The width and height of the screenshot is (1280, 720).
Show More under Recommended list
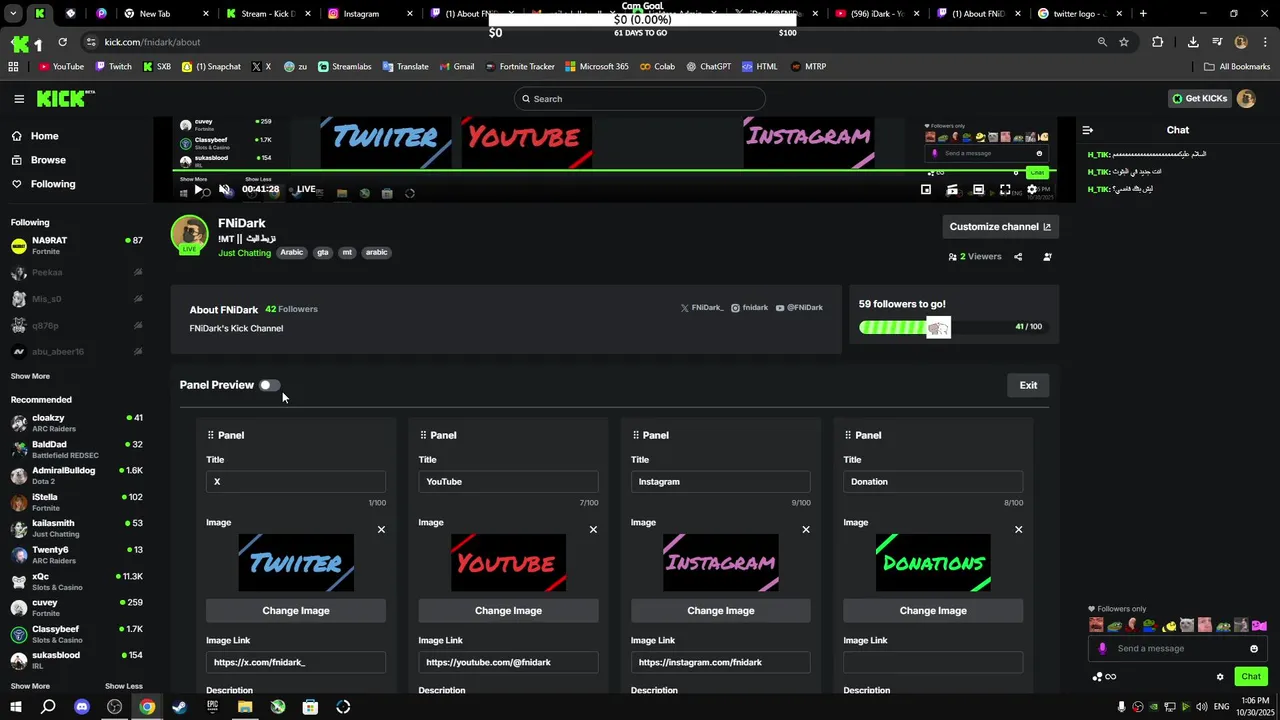pyautogui.click(x=30, y=686)
